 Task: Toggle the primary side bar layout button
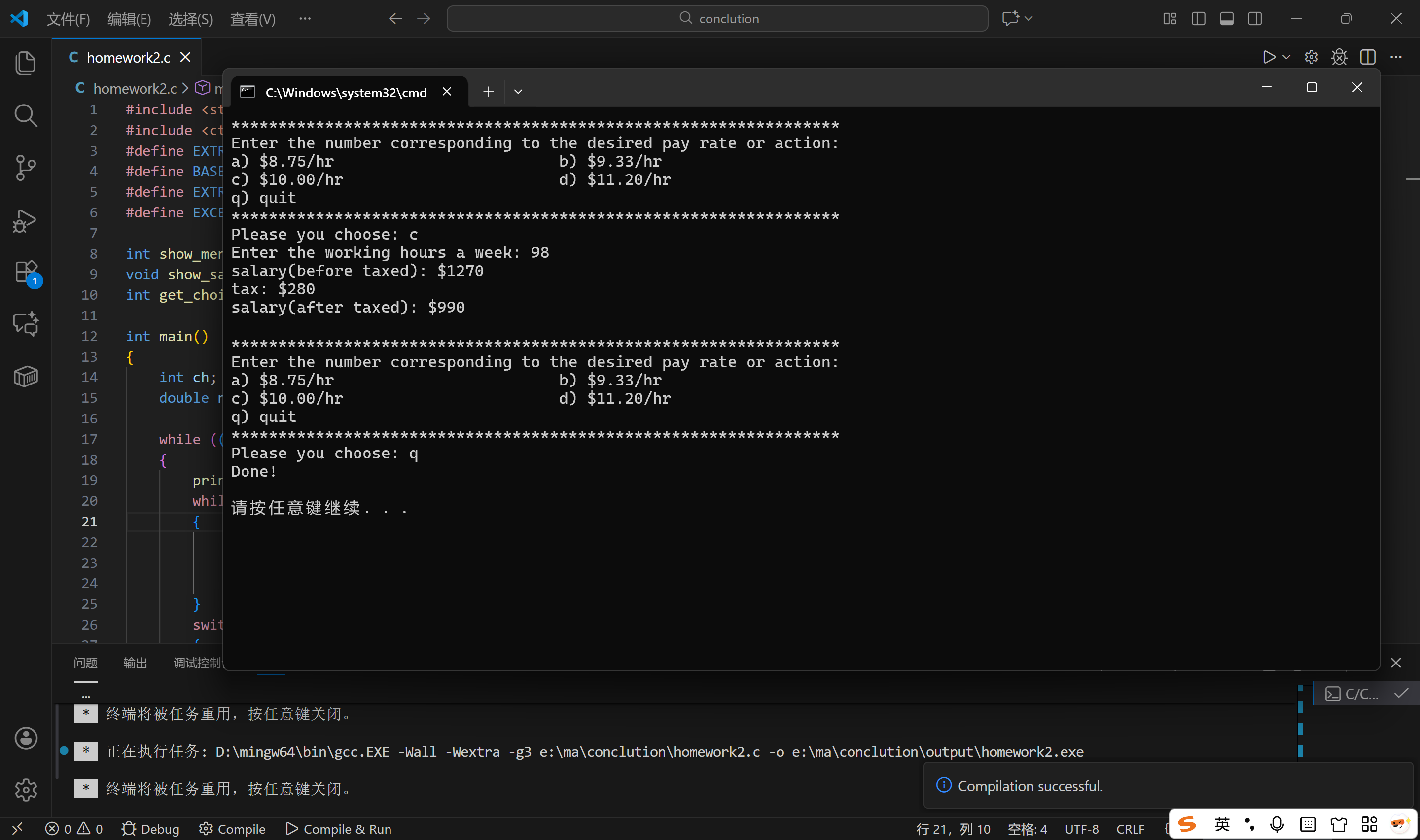tap(1198, 19)
